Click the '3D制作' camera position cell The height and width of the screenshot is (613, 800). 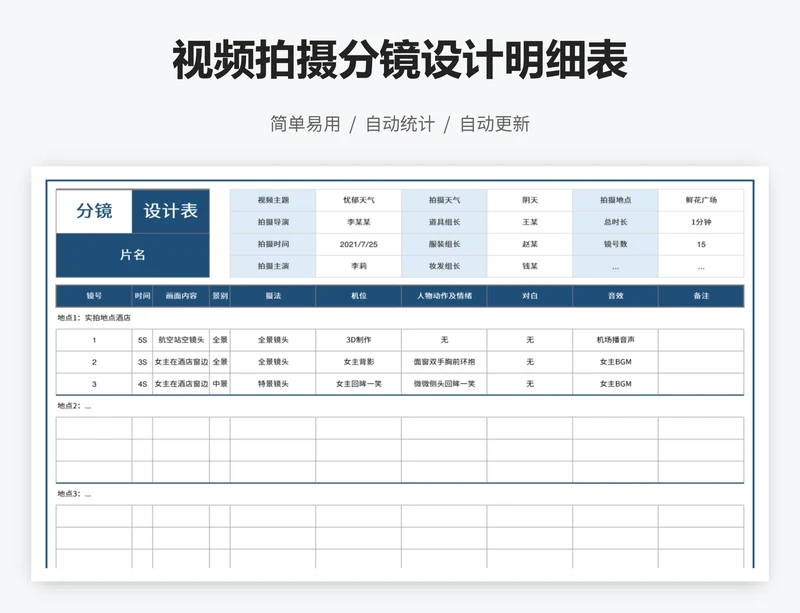pyautogui.click(x=359, y=340)
